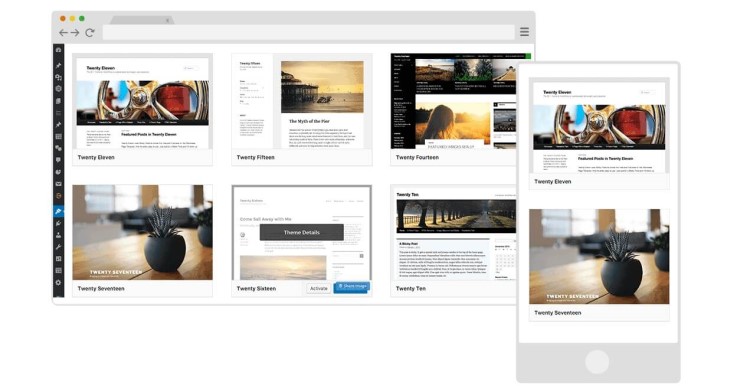Tap the phone mockup home button
This screenshot has height=386, width=750.
[597, 362]
